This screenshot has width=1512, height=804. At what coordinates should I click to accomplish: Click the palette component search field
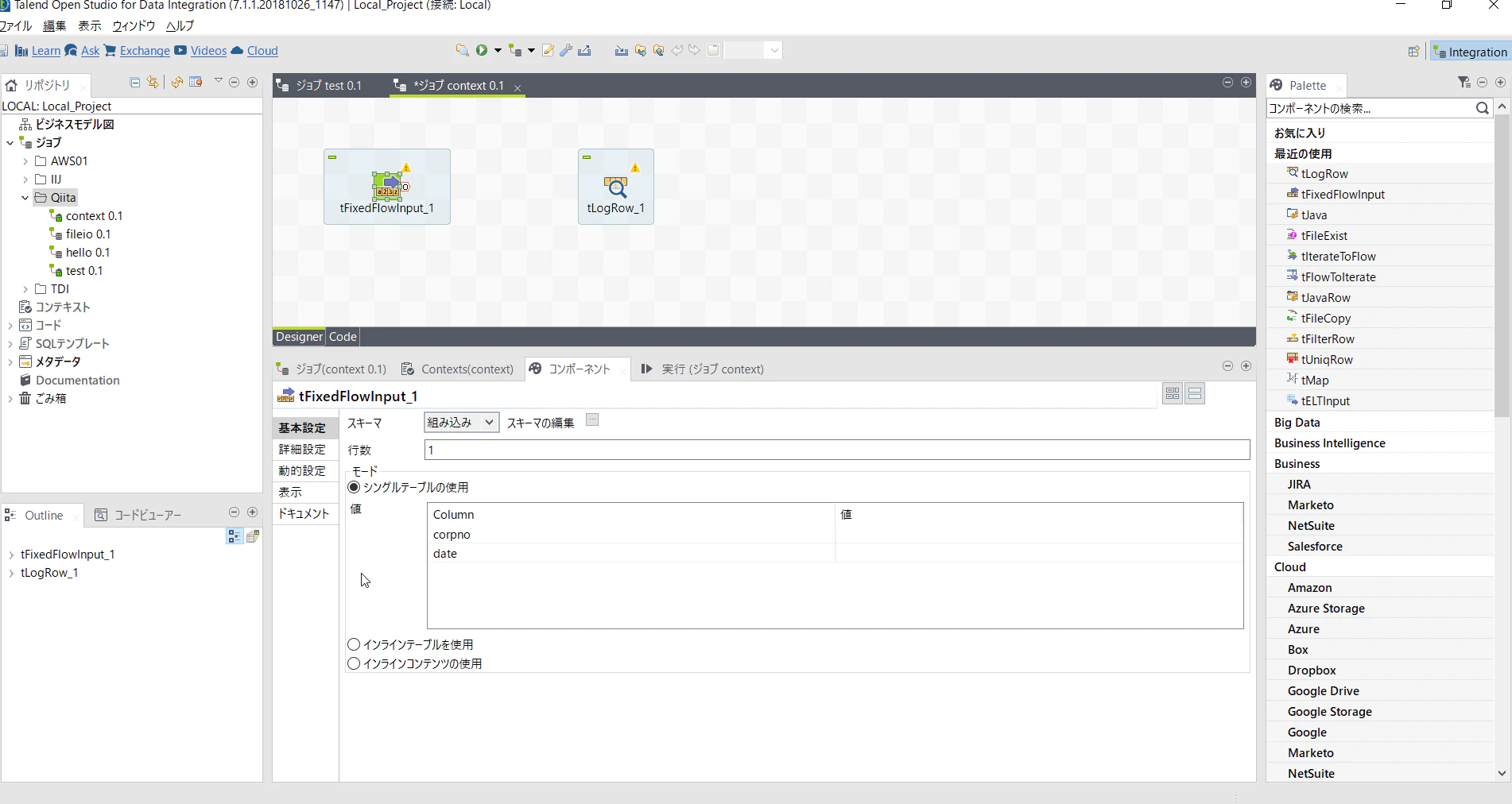1370,108
